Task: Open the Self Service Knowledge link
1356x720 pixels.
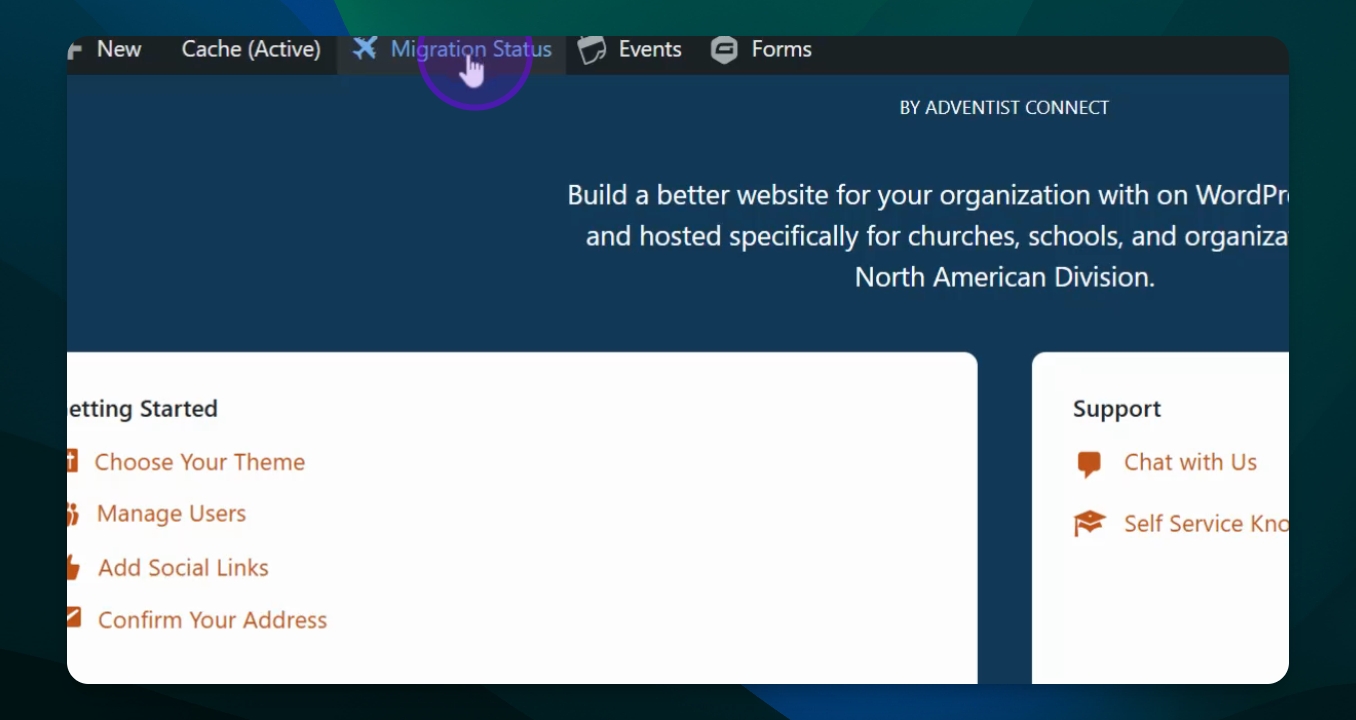Action: 1206,524
